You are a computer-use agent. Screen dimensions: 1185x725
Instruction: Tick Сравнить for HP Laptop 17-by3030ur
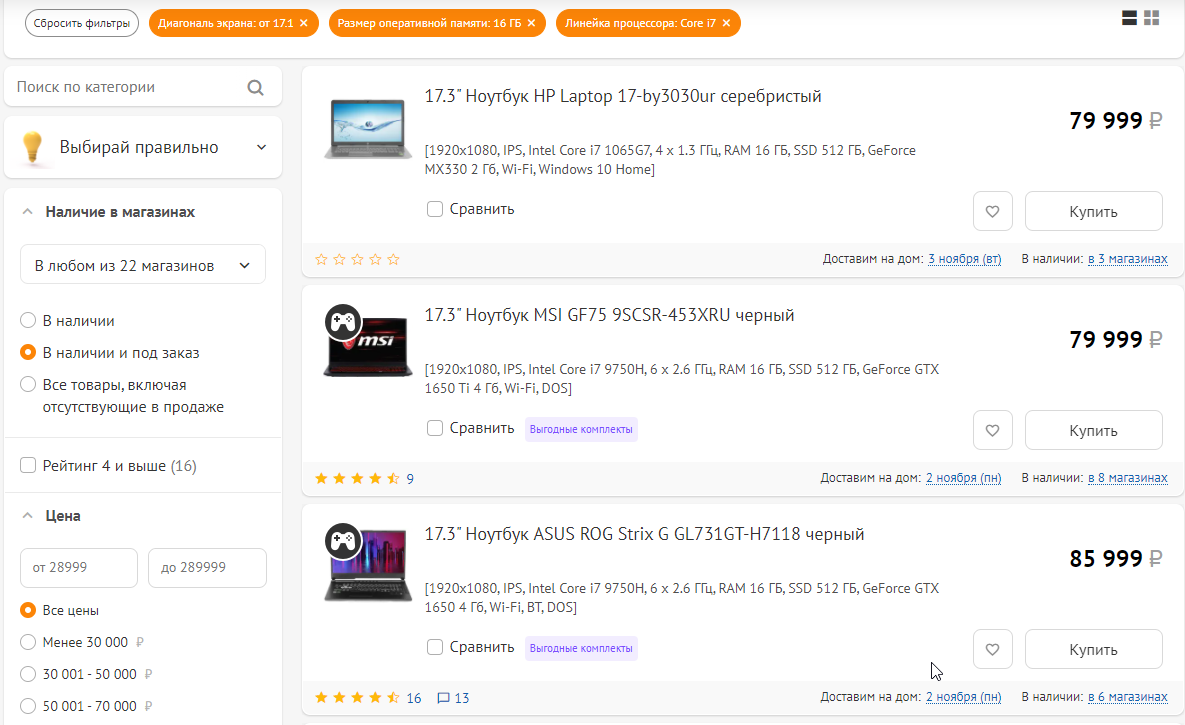tap(435, 209)
